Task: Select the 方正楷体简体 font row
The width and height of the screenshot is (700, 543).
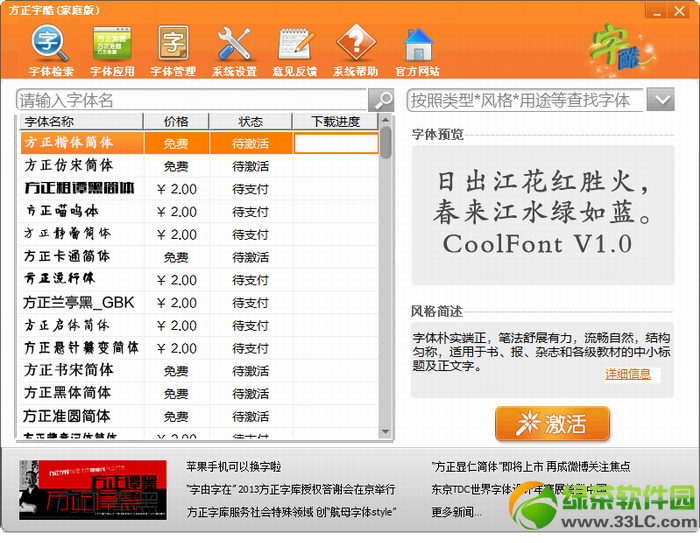Action: 200,143
